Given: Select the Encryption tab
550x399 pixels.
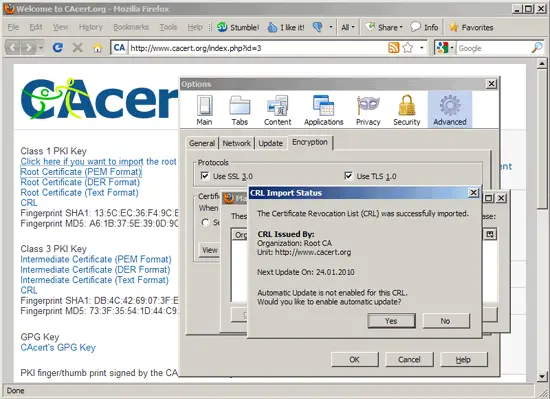Looking at the screenshot, I should point(310,142).
